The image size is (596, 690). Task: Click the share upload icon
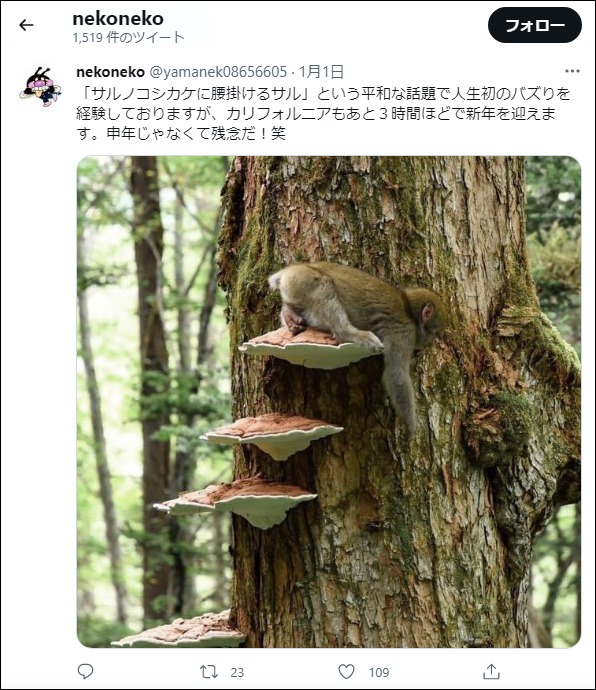pyautogui.click(x=491, y=672)
